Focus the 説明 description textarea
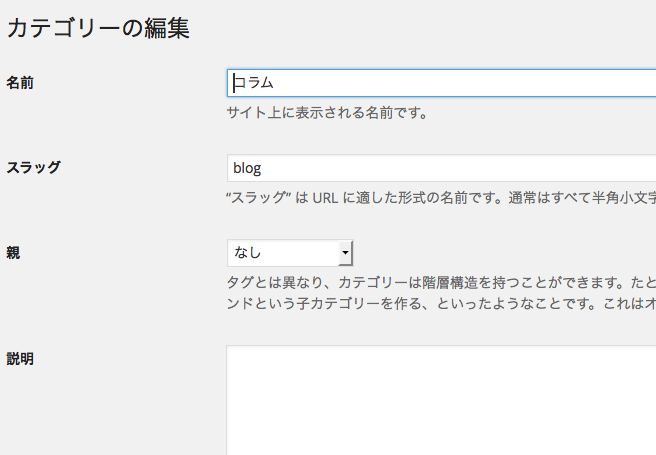The height and width of the screenshot is (455, 656). click(x=440, y=400)
